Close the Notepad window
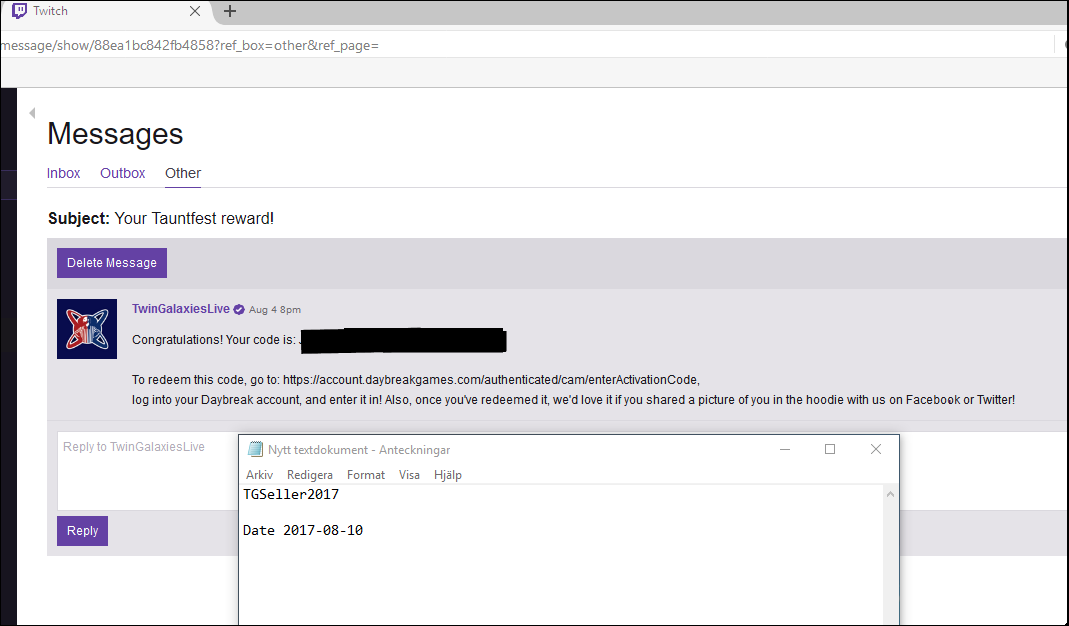 pyautogui.click(x=876, y=449)
